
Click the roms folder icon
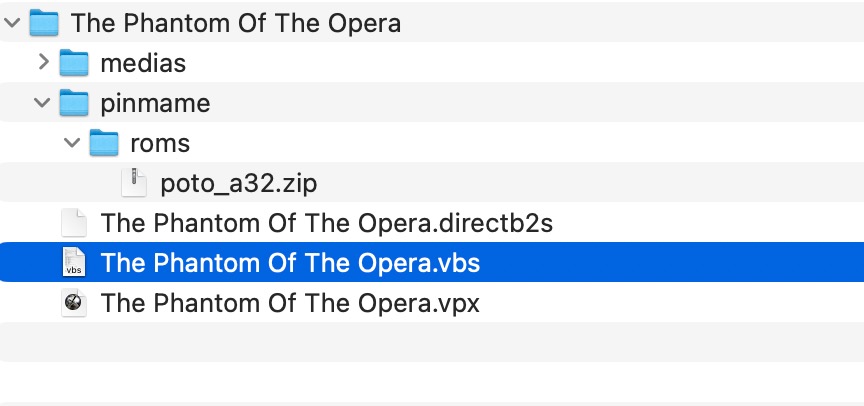104,143
